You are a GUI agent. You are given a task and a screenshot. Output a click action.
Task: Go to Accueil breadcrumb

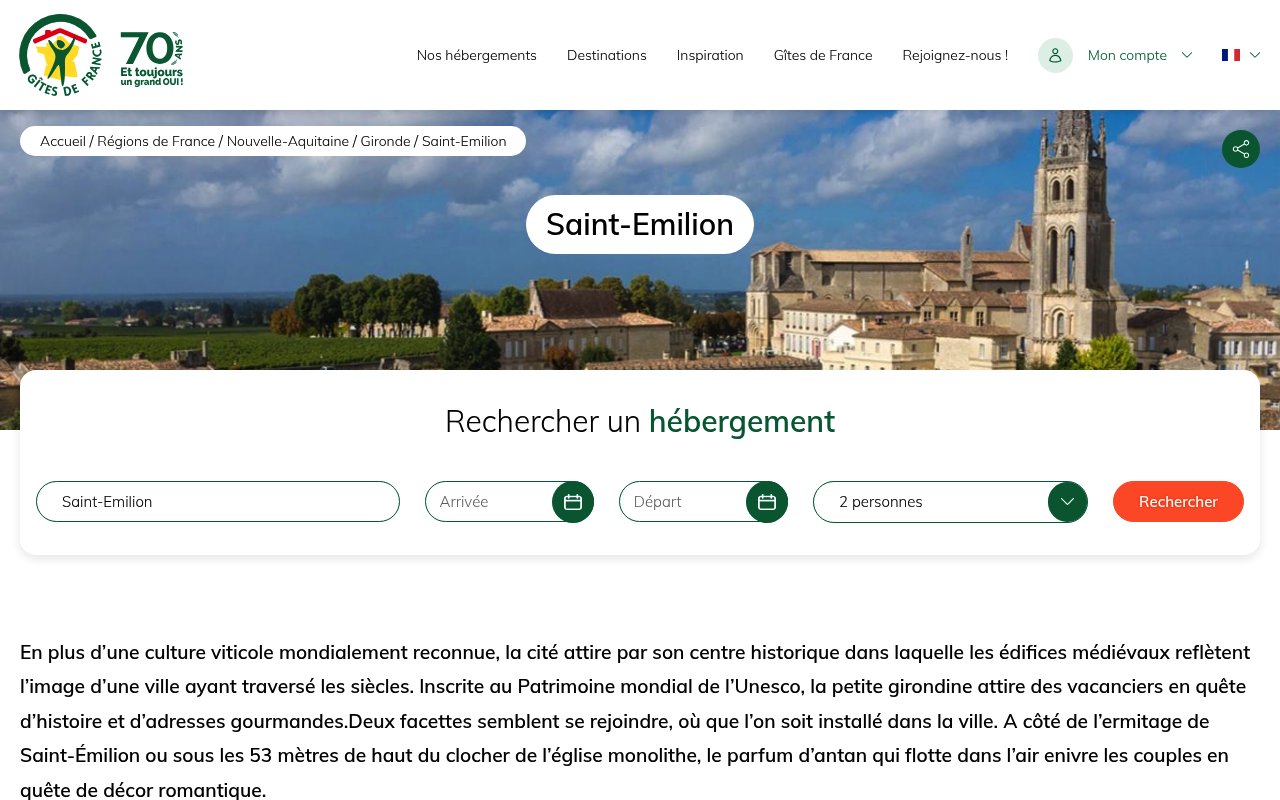(63, 141)
